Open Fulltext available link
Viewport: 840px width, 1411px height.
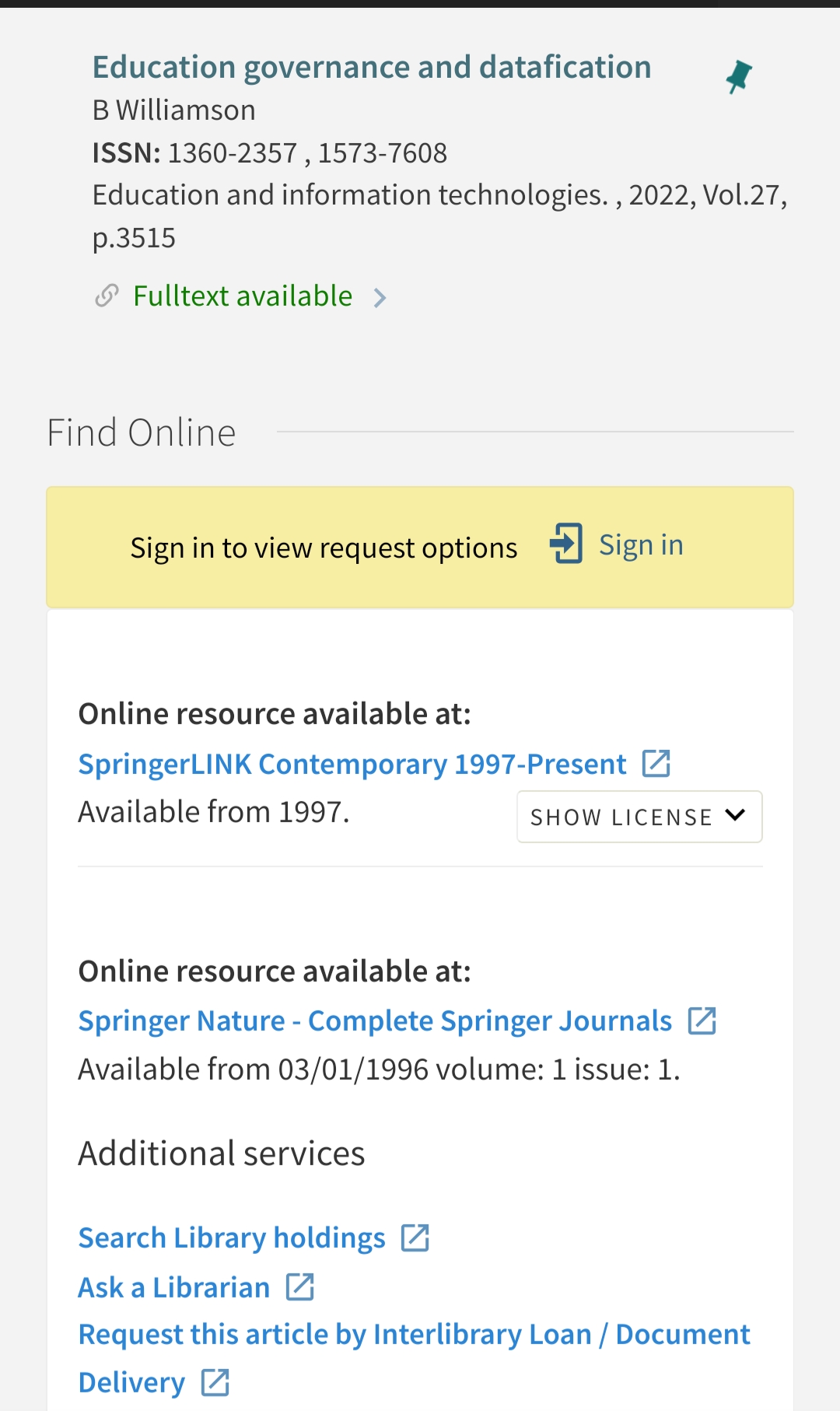[x=243, y=296]
